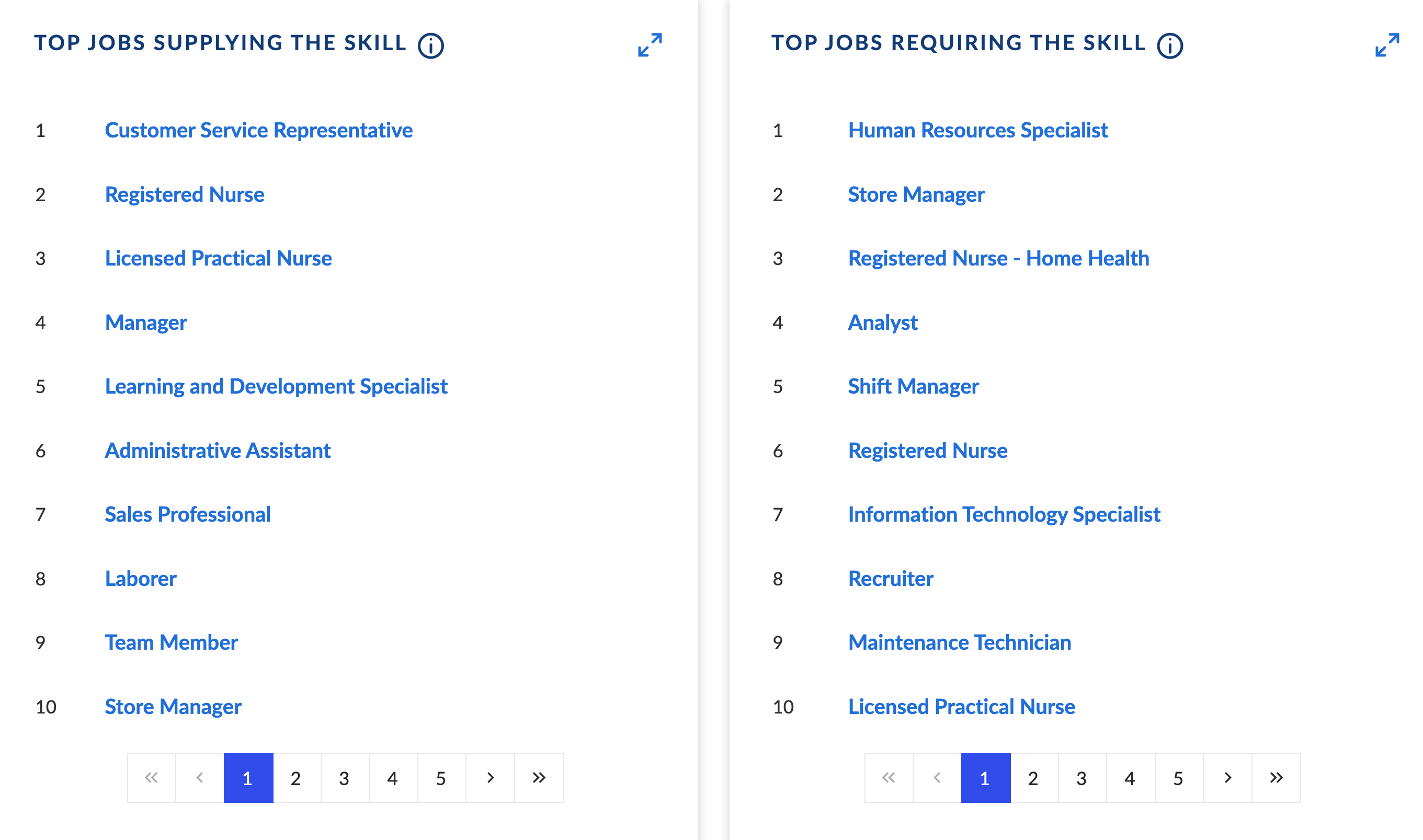Select page 3 in supplying jobs pagination
1423x840 pixels.
(344, 778)
